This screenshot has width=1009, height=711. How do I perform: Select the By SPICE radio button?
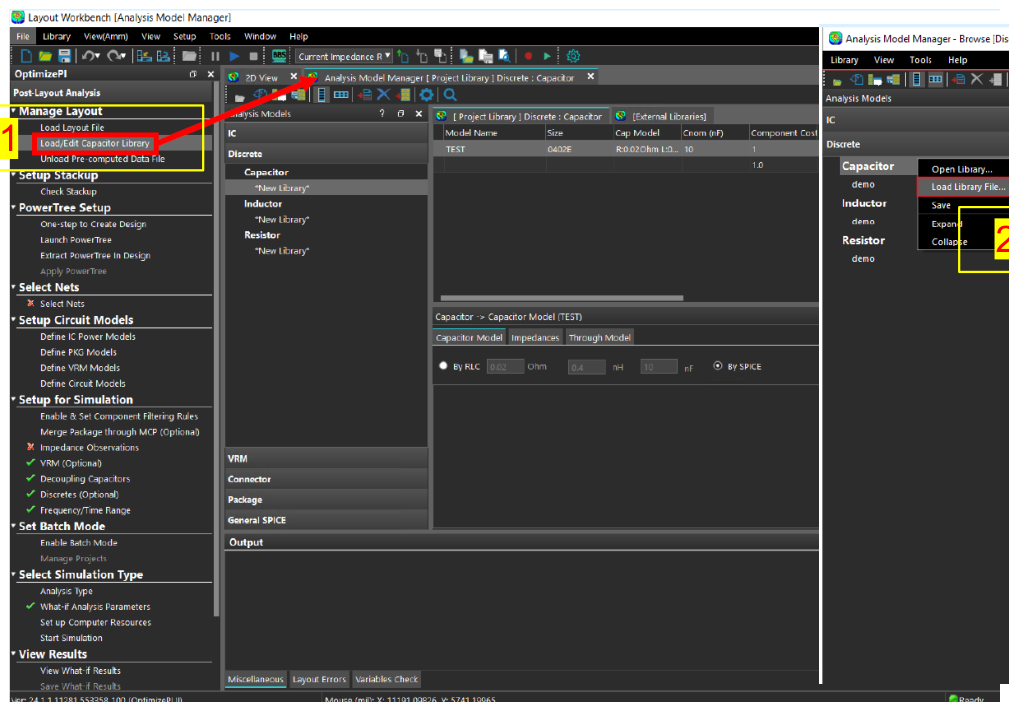point(717,365)
